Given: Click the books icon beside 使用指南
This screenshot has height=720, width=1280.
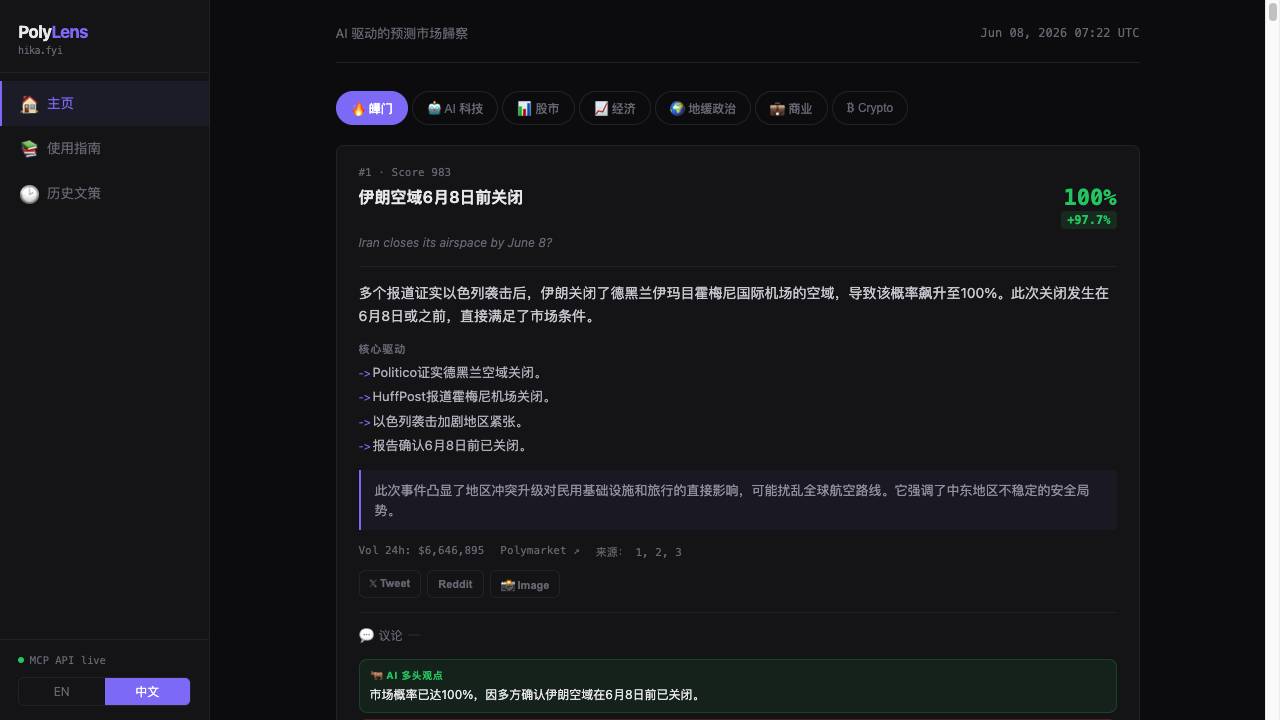Looking at the screenshot, I should 29,149.
